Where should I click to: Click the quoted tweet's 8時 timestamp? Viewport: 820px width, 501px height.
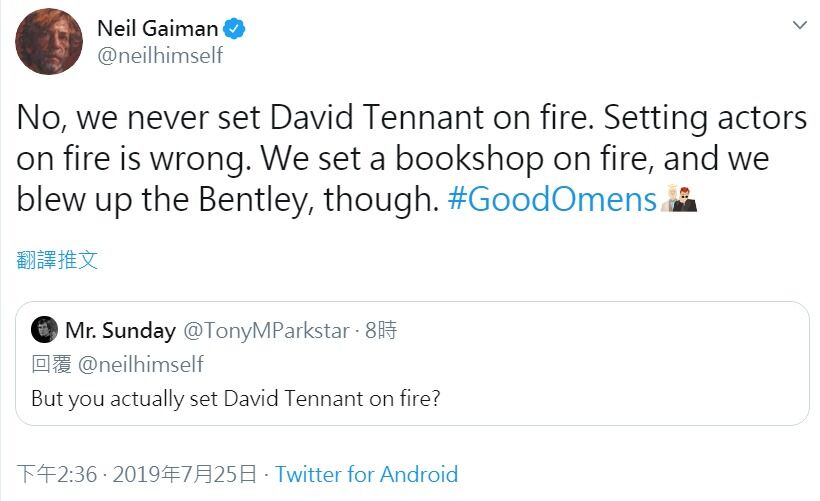click(381, 330)
